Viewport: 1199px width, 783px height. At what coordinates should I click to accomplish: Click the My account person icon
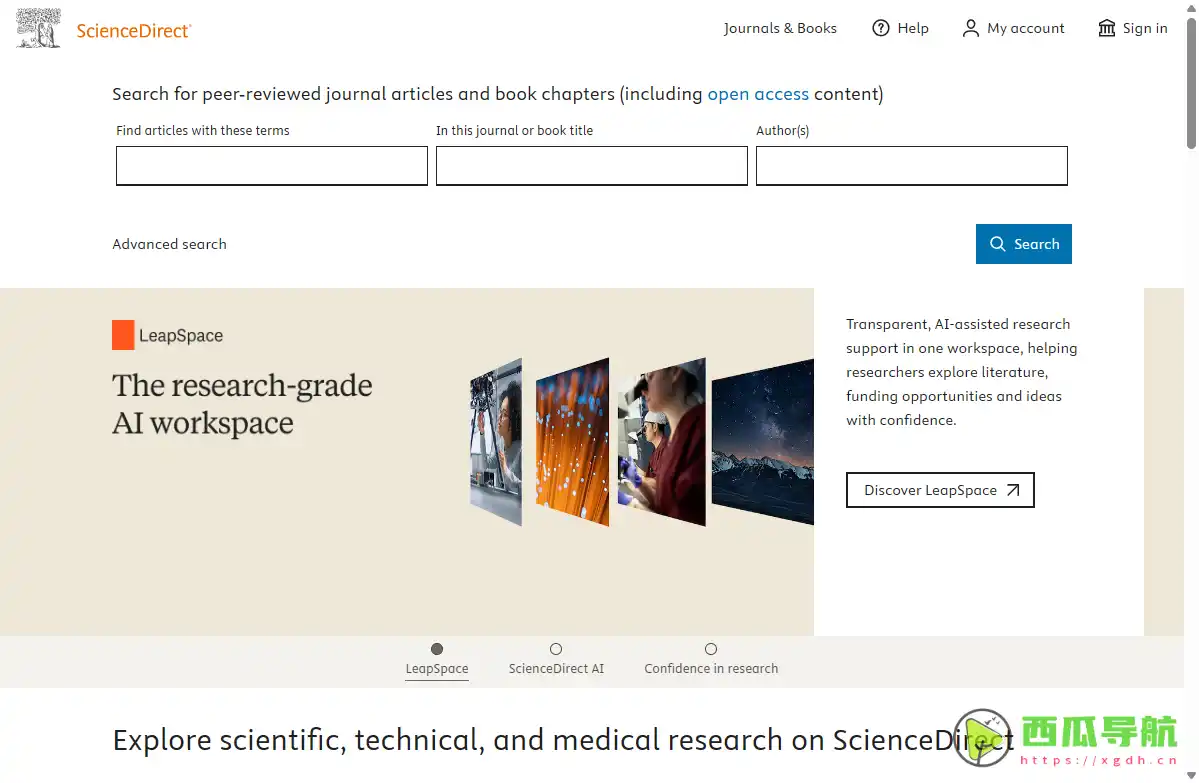pos(970,28)
